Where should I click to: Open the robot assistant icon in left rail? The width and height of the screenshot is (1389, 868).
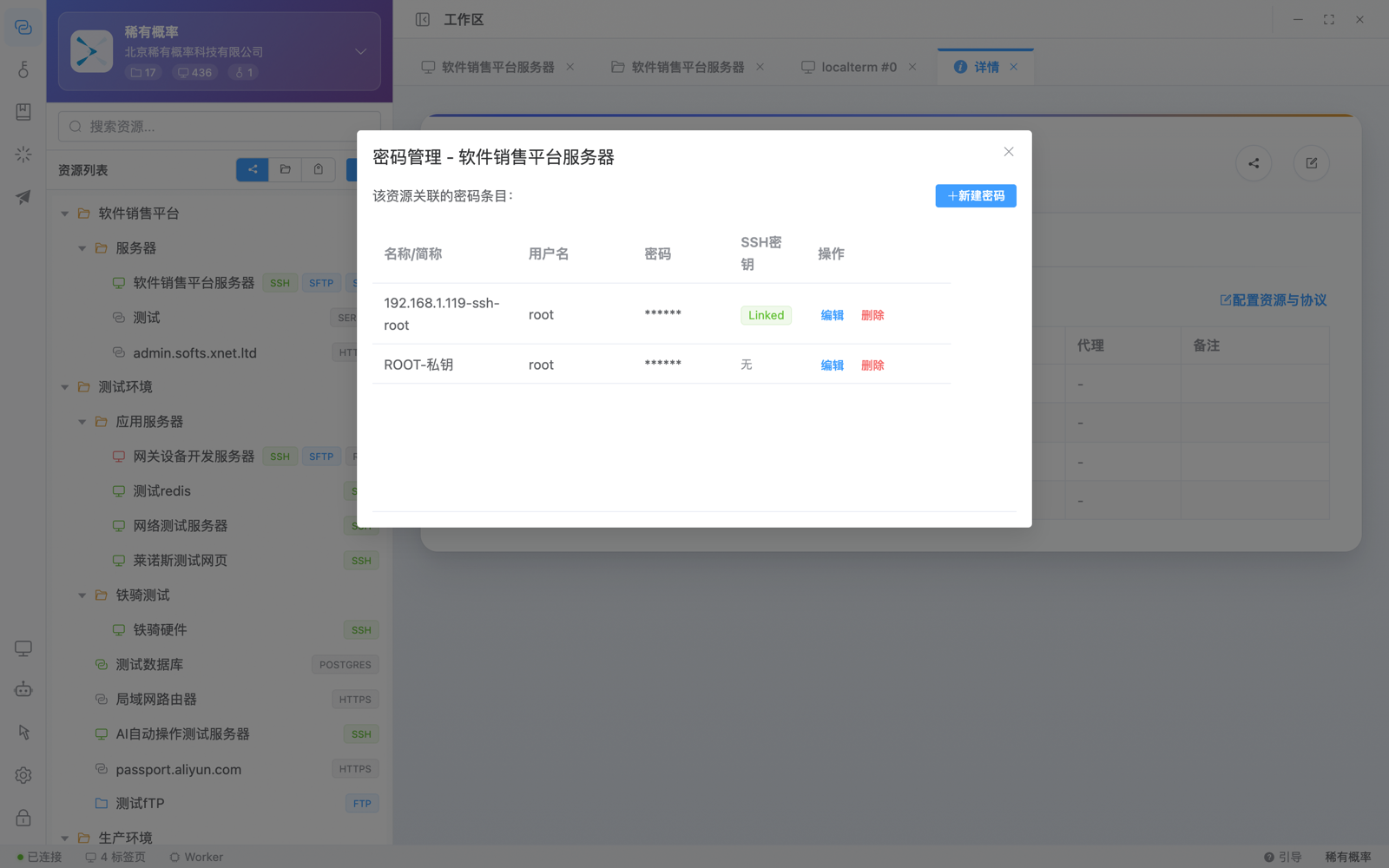click(x=23, y=690)
